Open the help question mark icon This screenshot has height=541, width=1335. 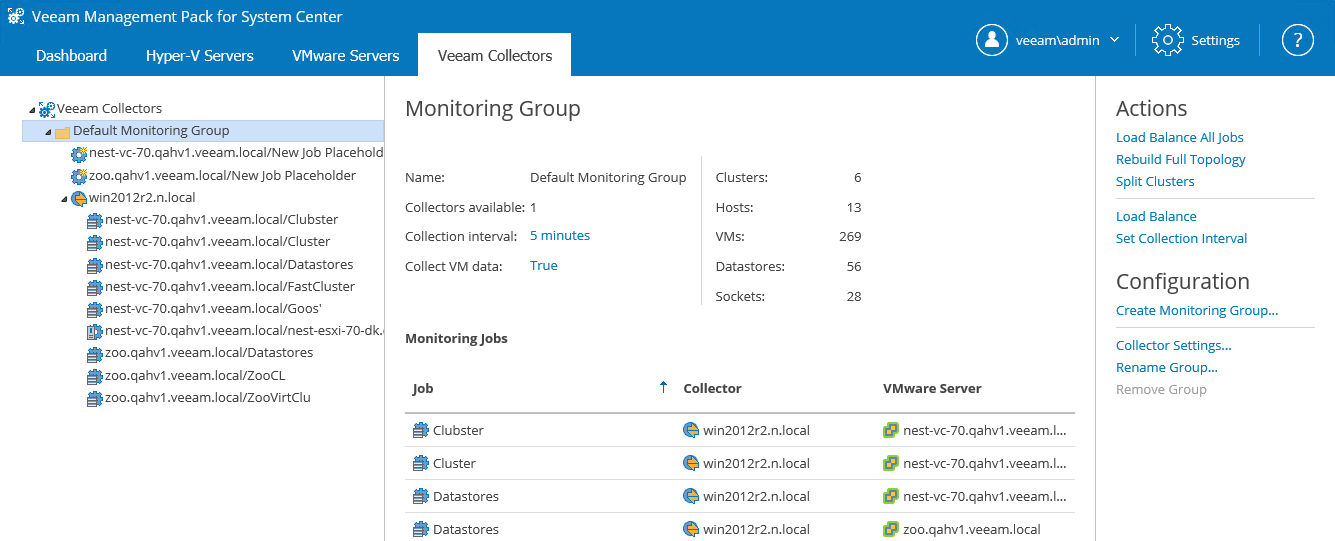pyautogui.click(x=1298, y=40)
